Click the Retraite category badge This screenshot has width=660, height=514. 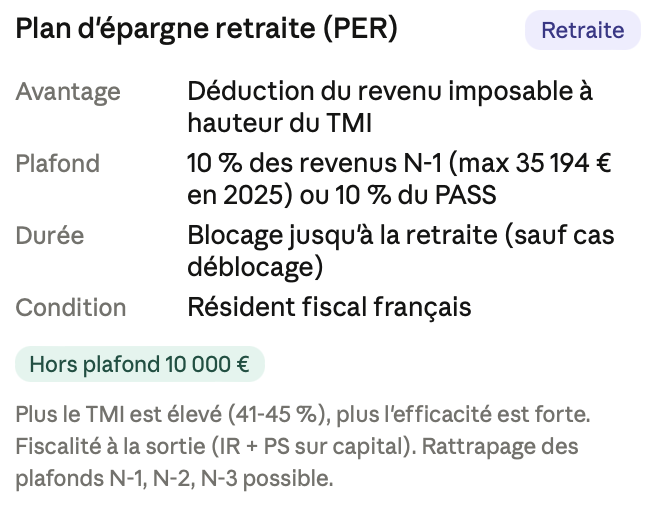pos(583,30)
